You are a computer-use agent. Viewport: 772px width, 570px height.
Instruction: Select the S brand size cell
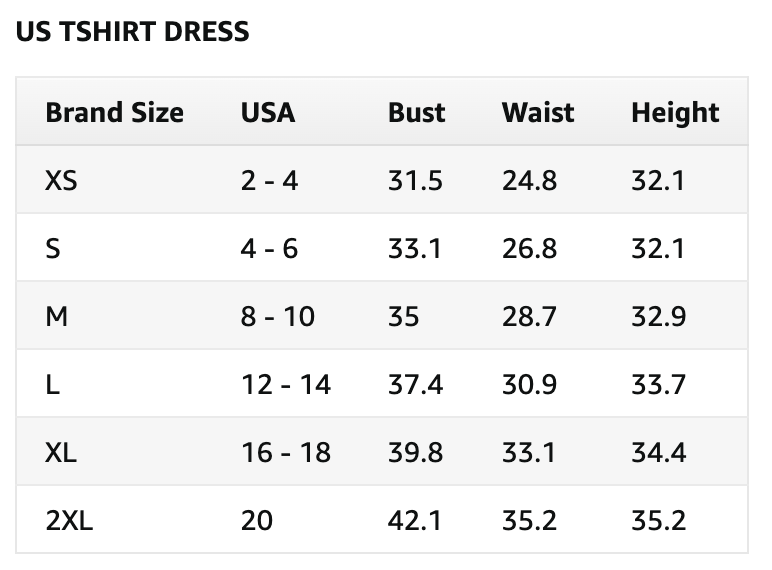click(53, 248)
